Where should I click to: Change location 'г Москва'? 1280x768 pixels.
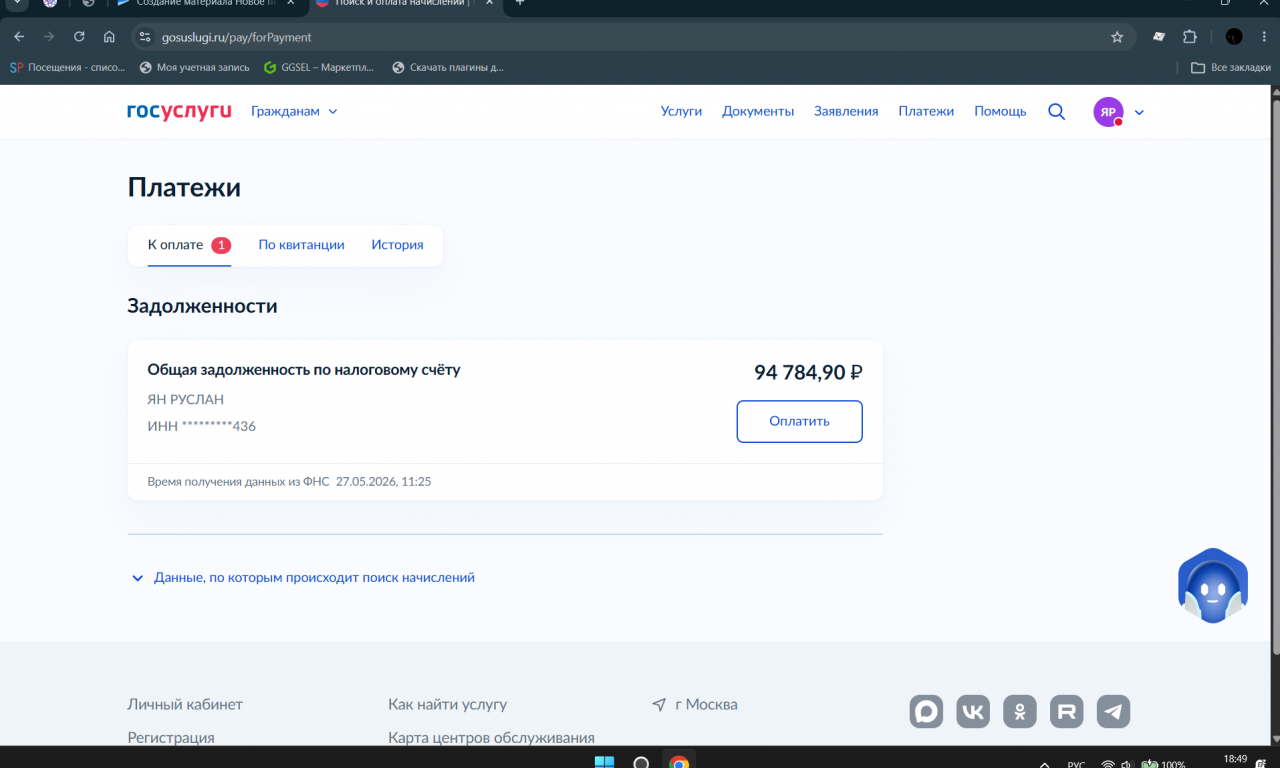[695, 704]
